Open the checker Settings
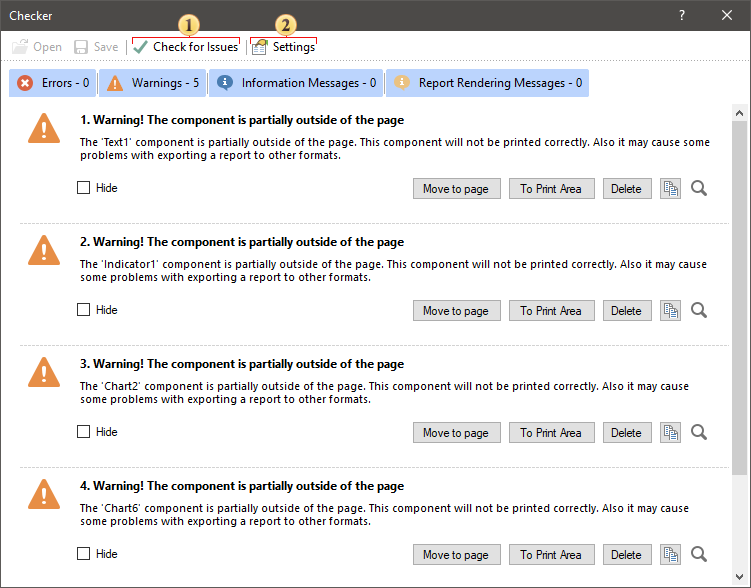The image size is (751, 588). (x=284, y=47)
